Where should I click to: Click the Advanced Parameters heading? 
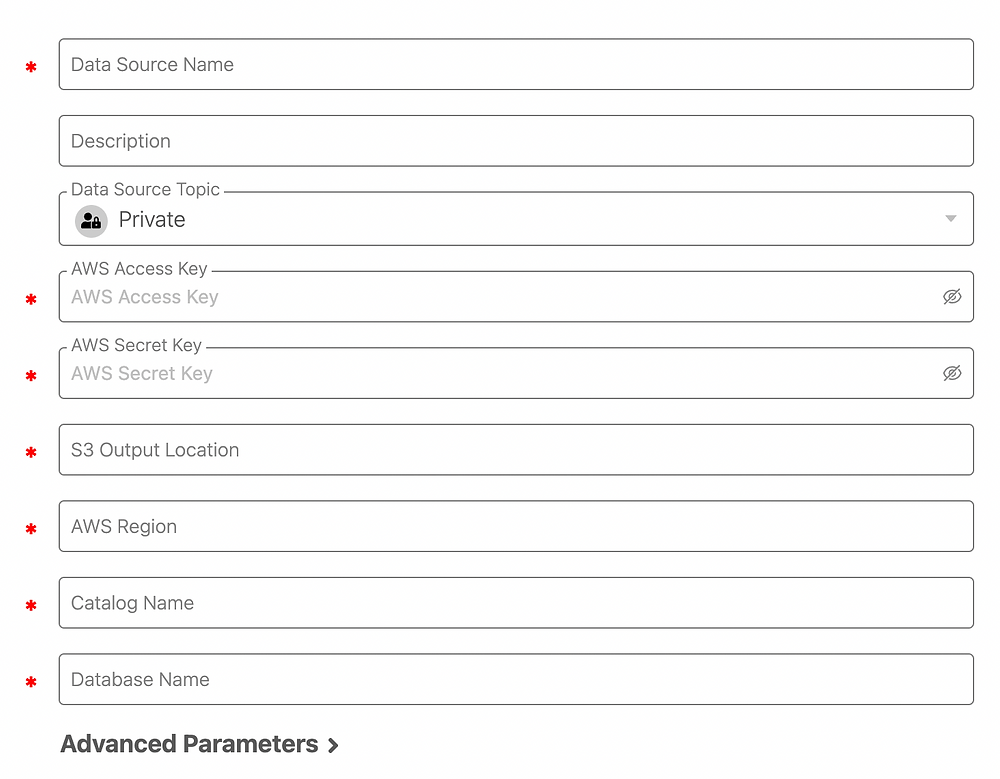click(189, 744)
